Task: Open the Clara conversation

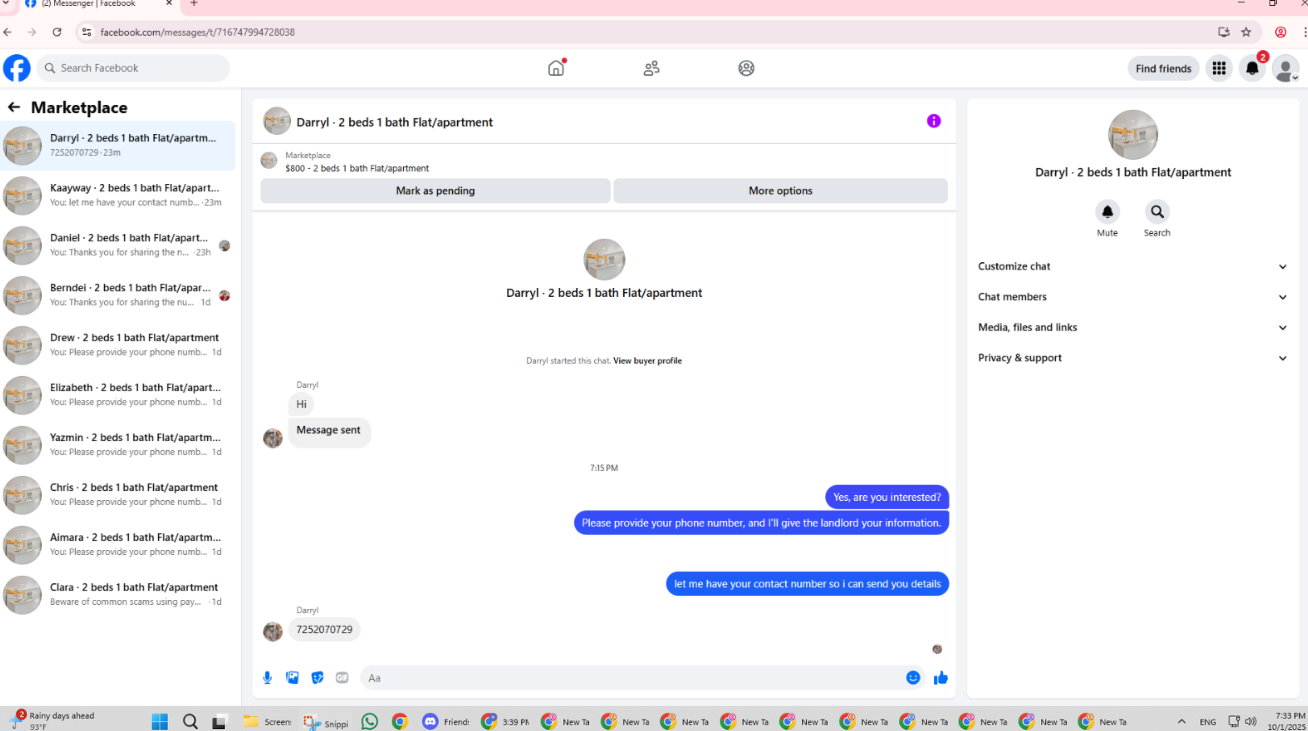Action: click(118, 595)
